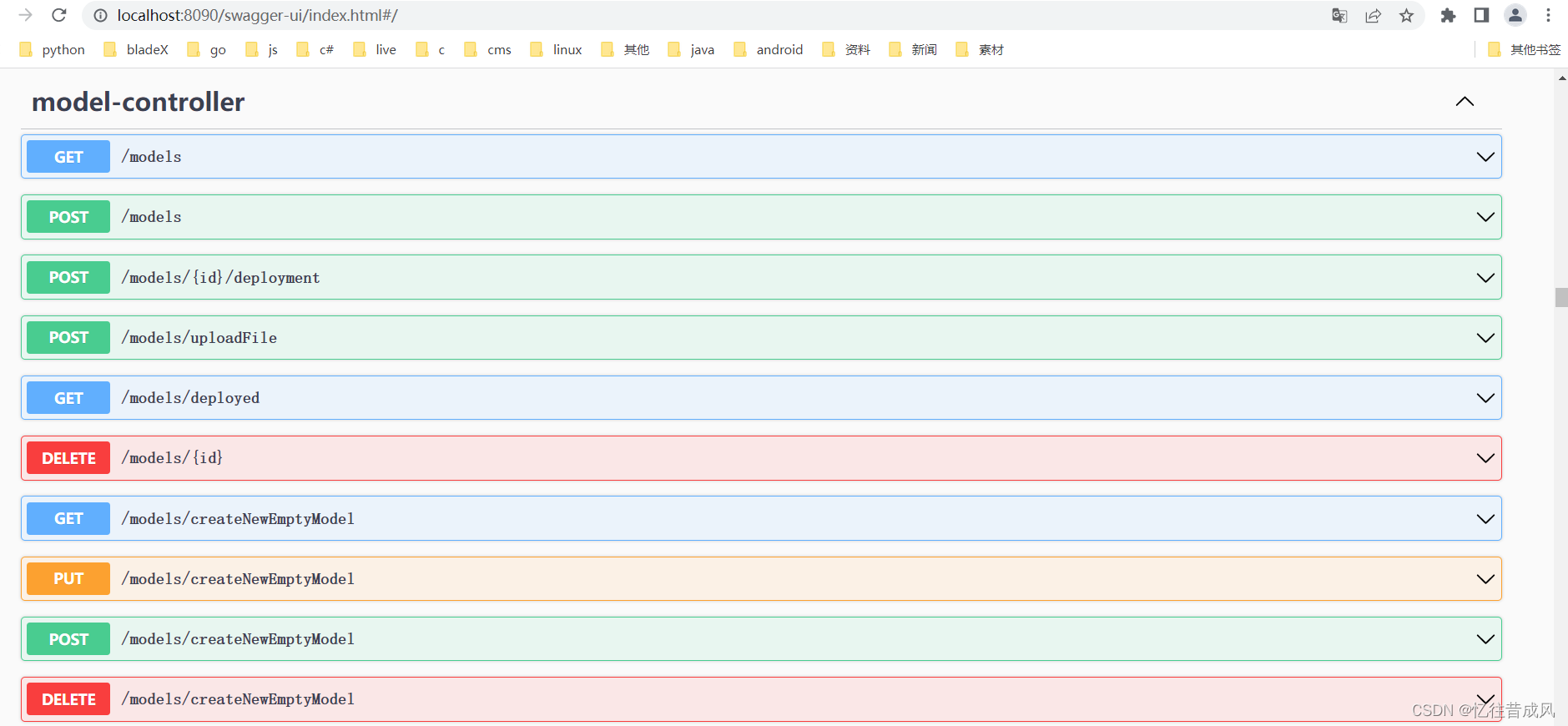The image size is (1568, 726).
Task: Open the user profile avatar
Action: (1515, 15)
